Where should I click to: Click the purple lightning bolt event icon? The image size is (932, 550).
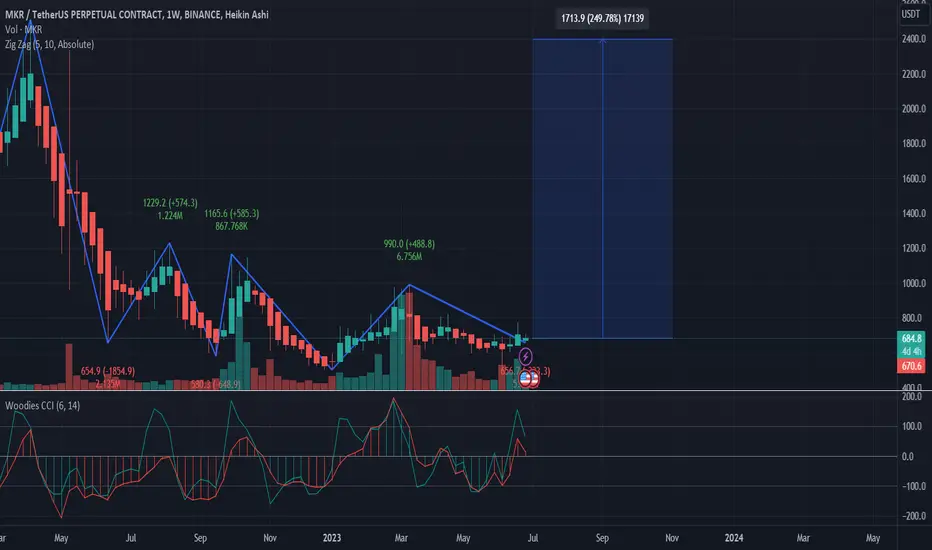point(525,357)
